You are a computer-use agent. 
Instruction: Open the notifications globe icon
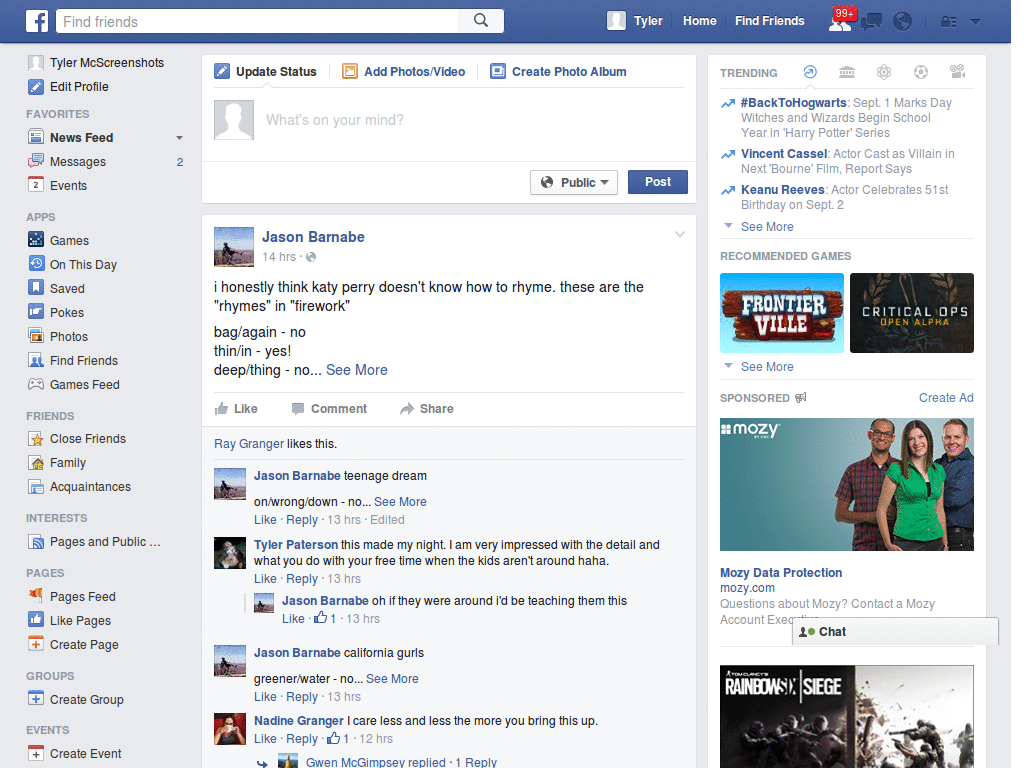coord(903,22)
